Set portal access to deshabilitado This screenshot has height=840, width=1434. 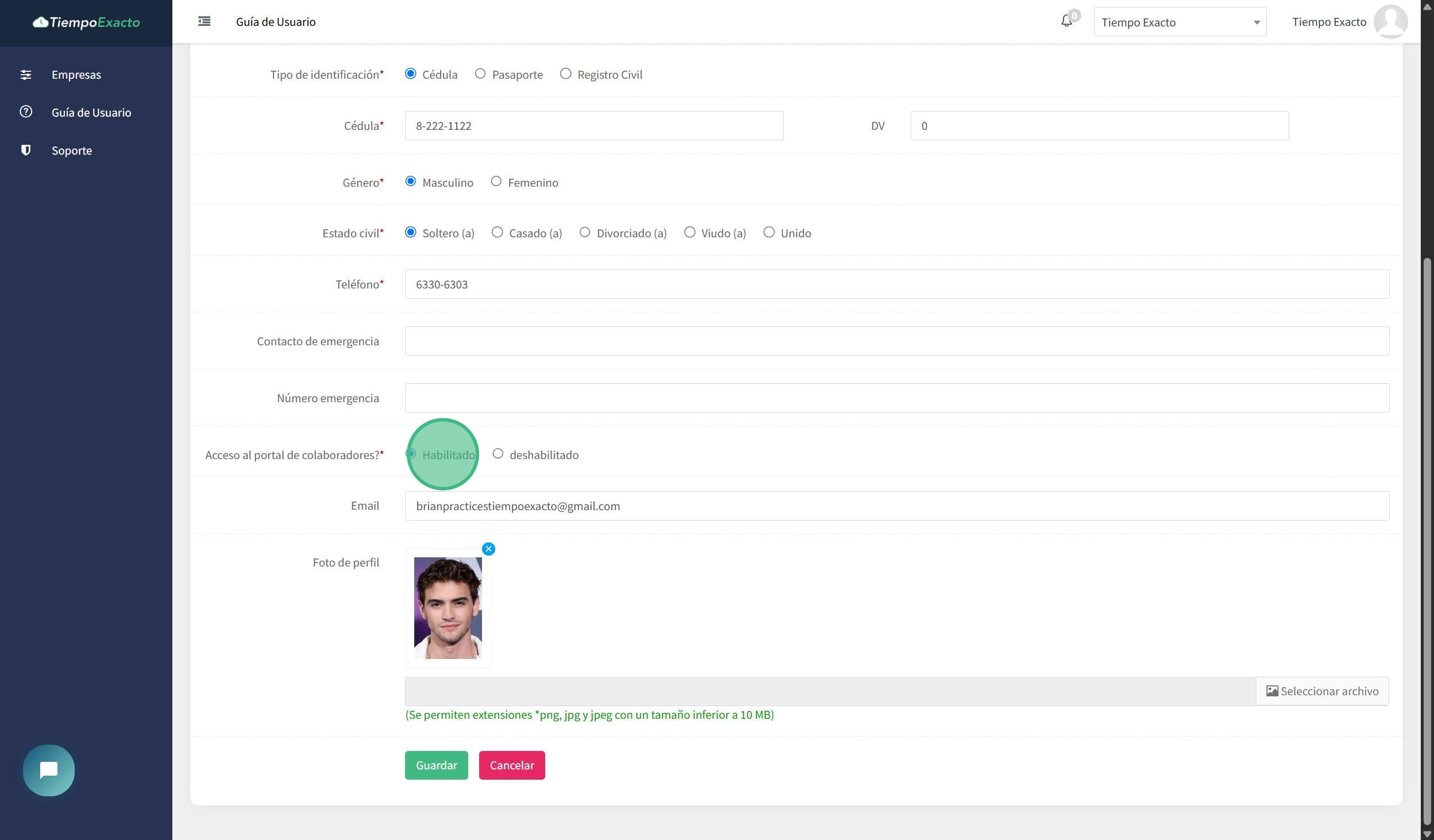click(x=498, y=454)
